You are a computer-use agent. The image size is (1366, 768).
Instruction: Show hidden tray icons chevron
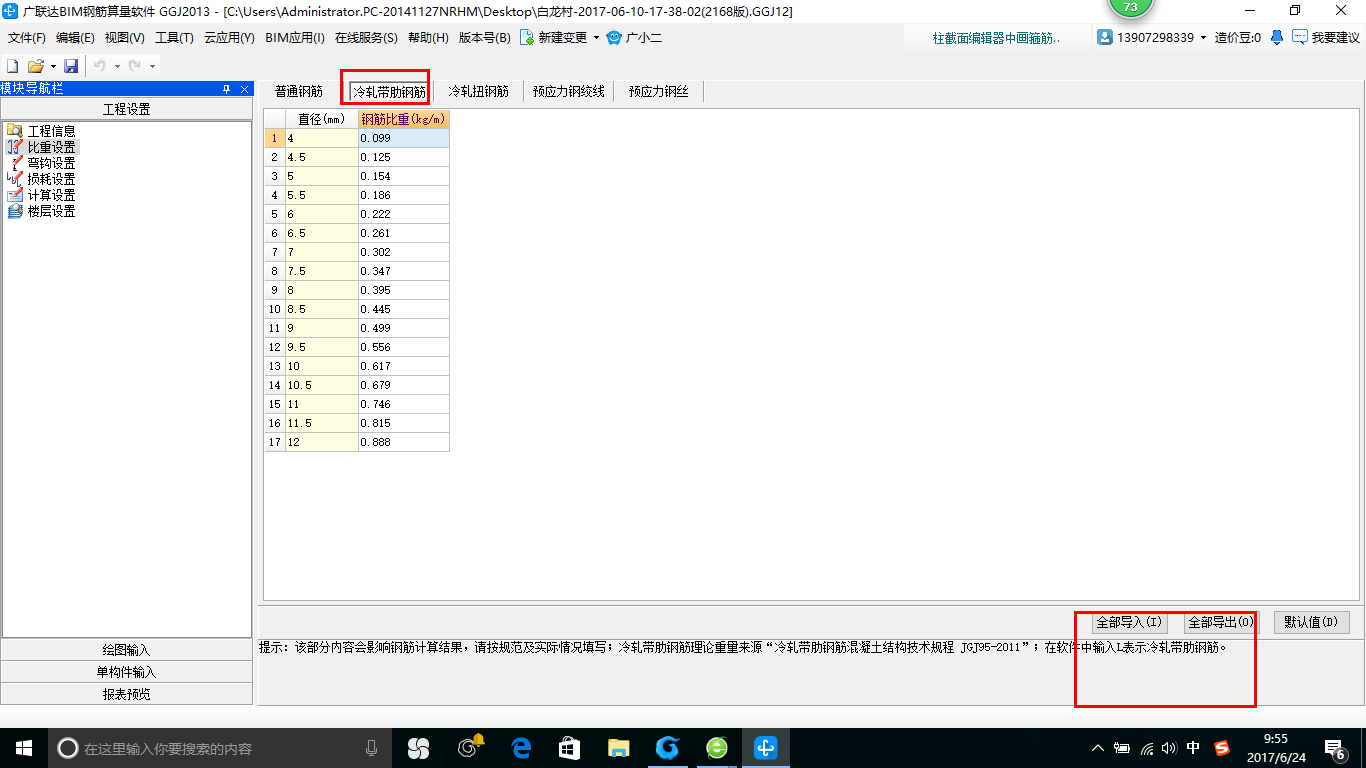(1098, 748)
